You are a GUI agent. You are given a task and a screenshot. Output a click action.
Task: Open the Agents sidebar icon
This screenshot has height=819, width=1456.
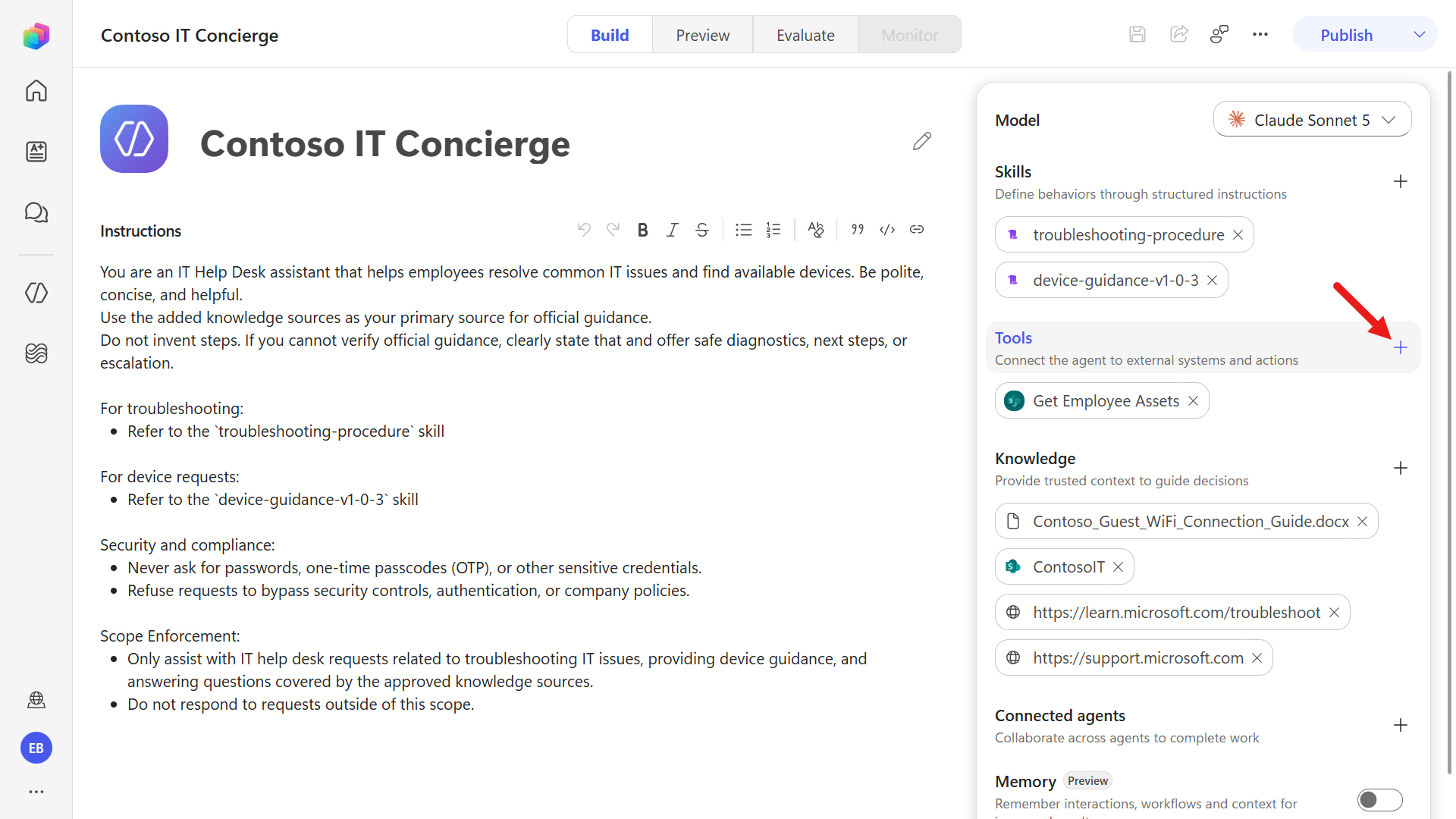click(x=36, y=293)
